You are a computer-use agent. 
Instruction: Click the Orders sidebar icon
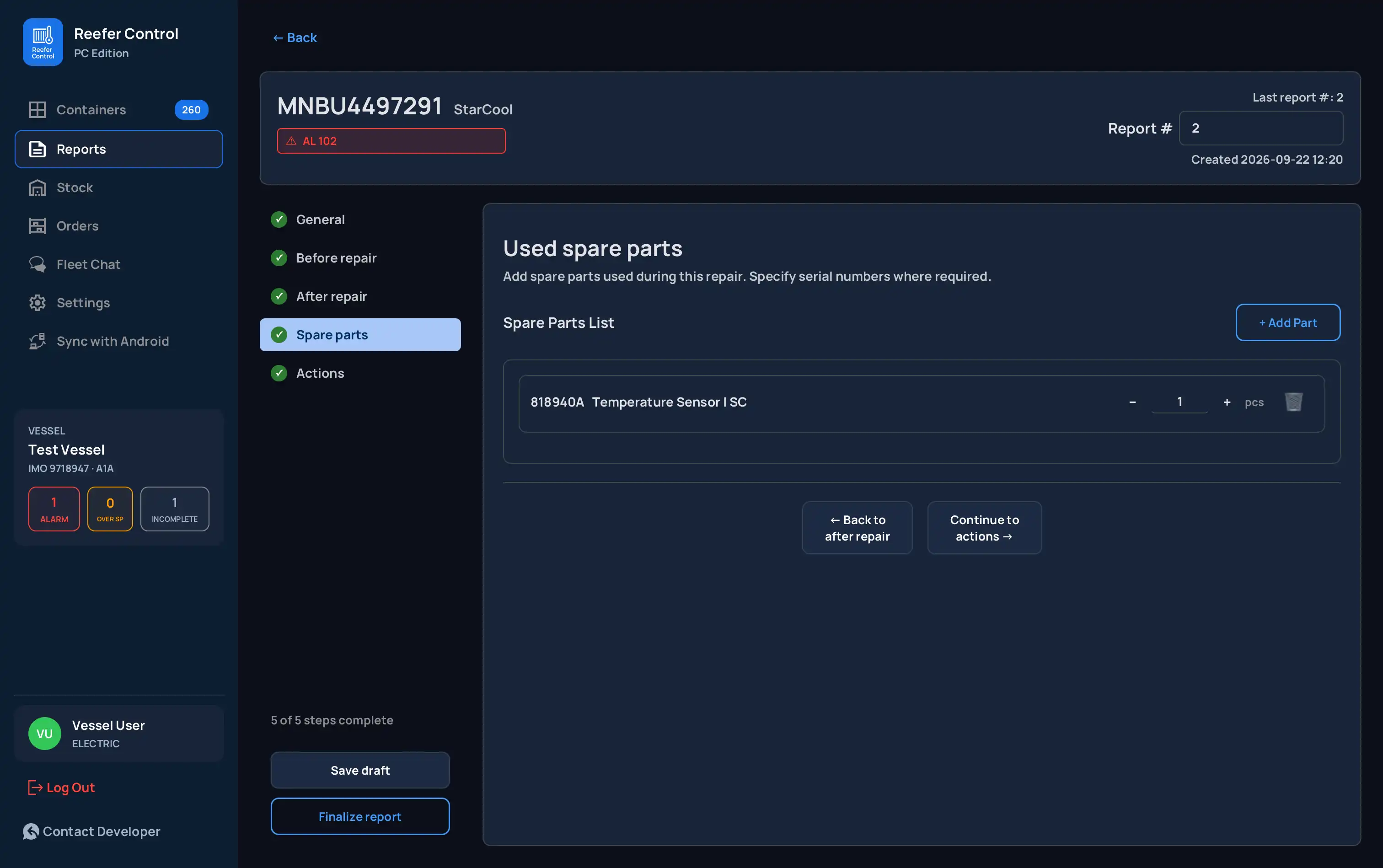coord(38,226)
